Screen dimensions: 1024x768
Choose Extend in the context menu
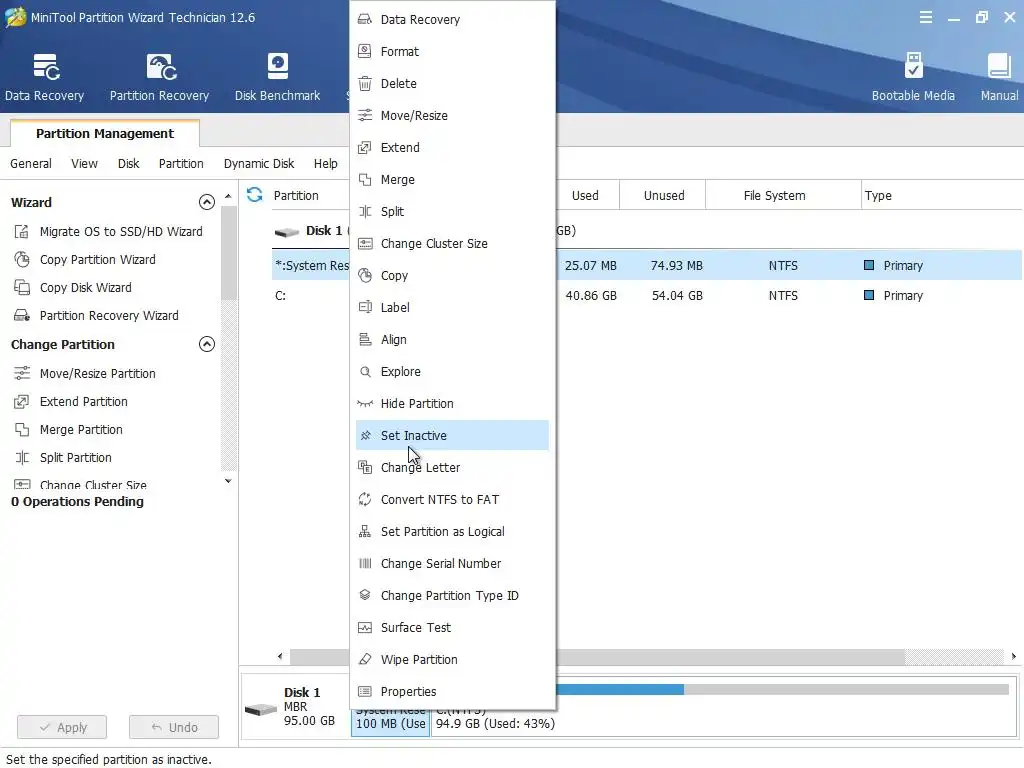coord(453,148)
